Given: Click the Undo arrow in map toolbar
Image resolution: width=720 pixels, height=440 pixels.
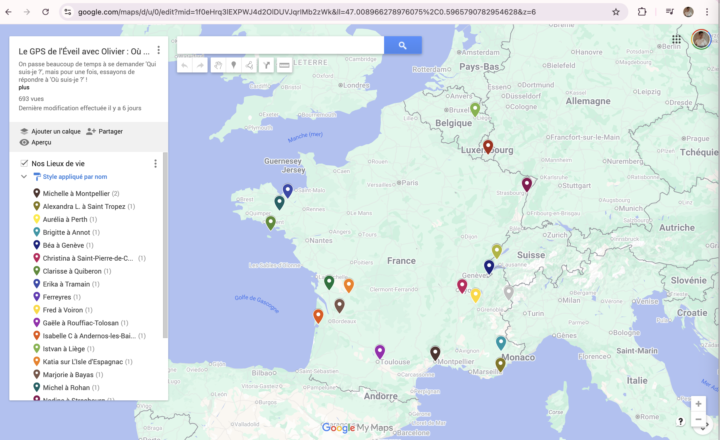Looking at the screenshot, I should [x=185, y=65].
